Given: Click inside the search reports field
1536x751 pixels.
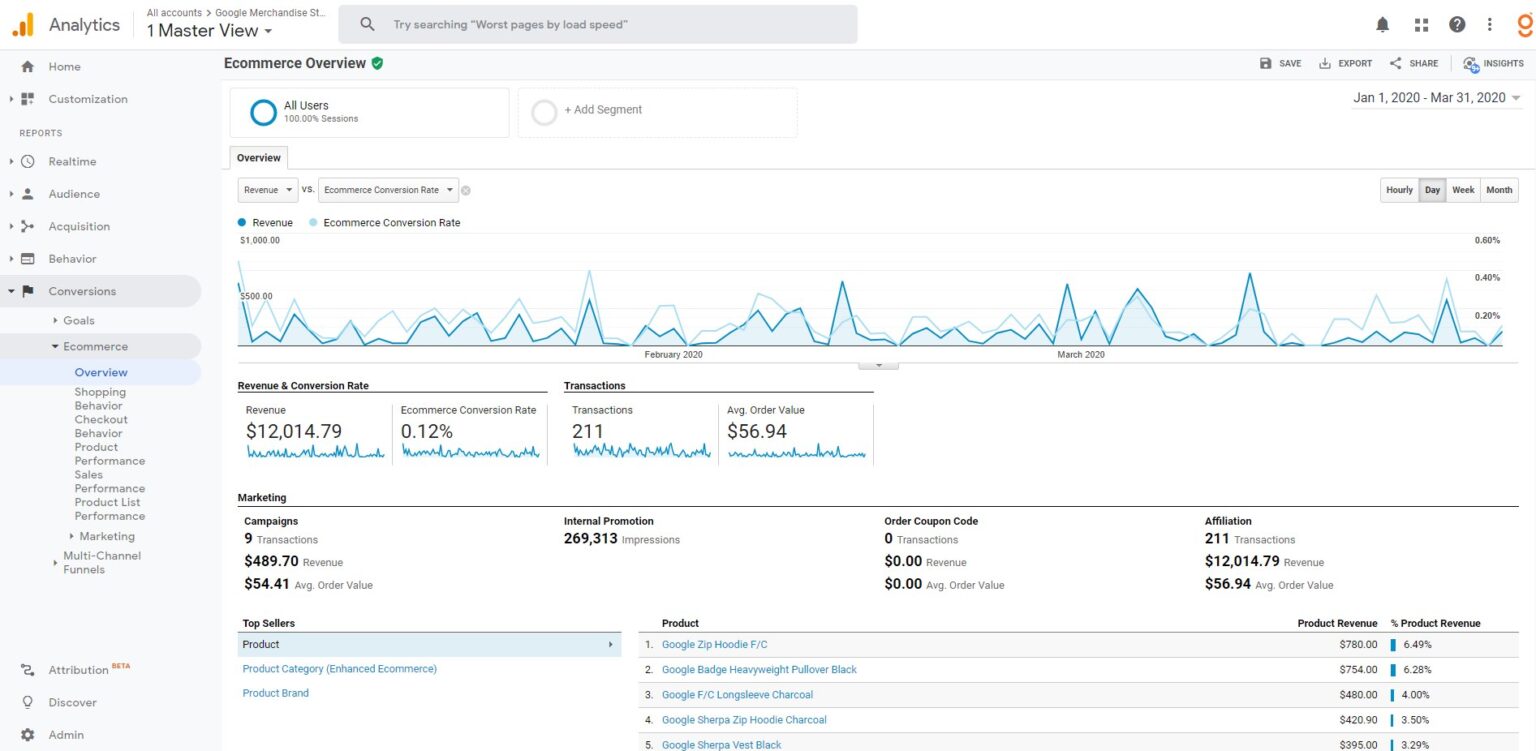Looking at the screenshot, I should (x=600, y=23).
